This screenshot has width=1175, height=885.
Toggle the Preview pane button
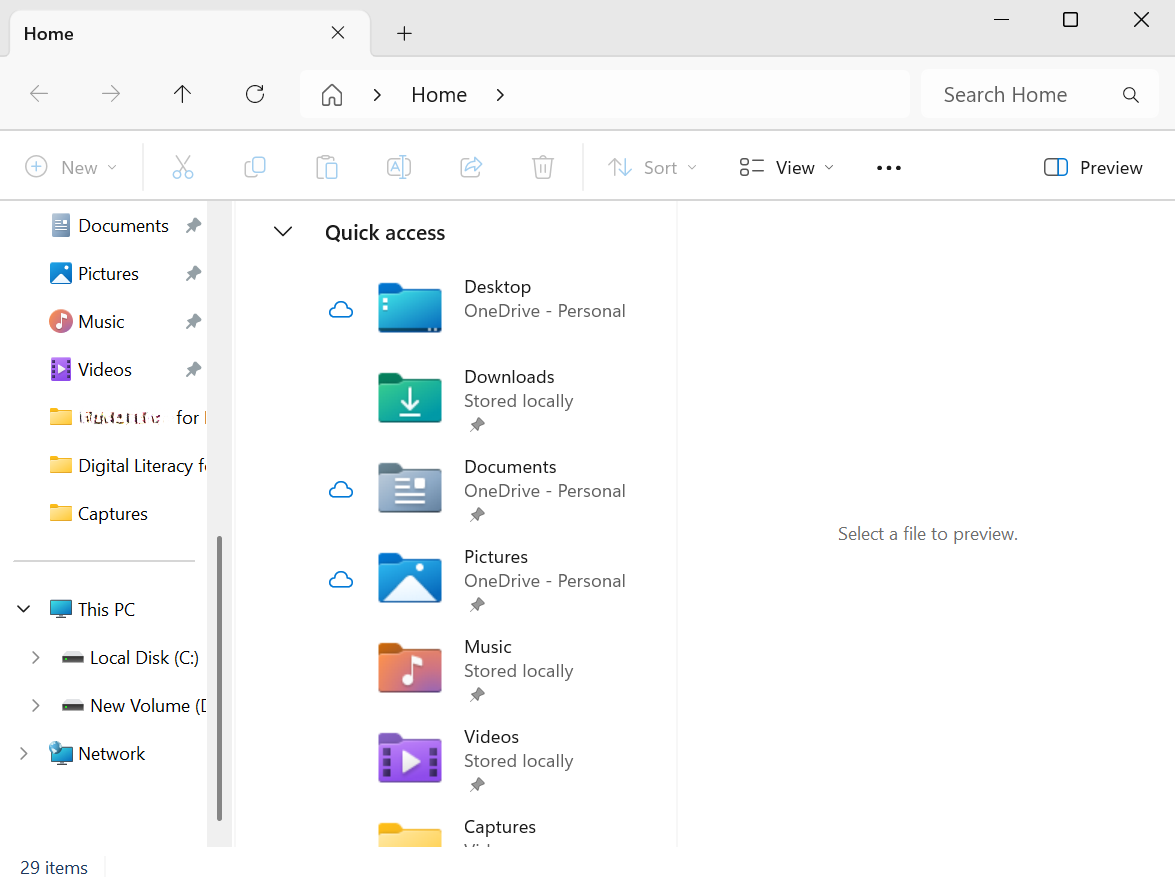pos(1093,168)
